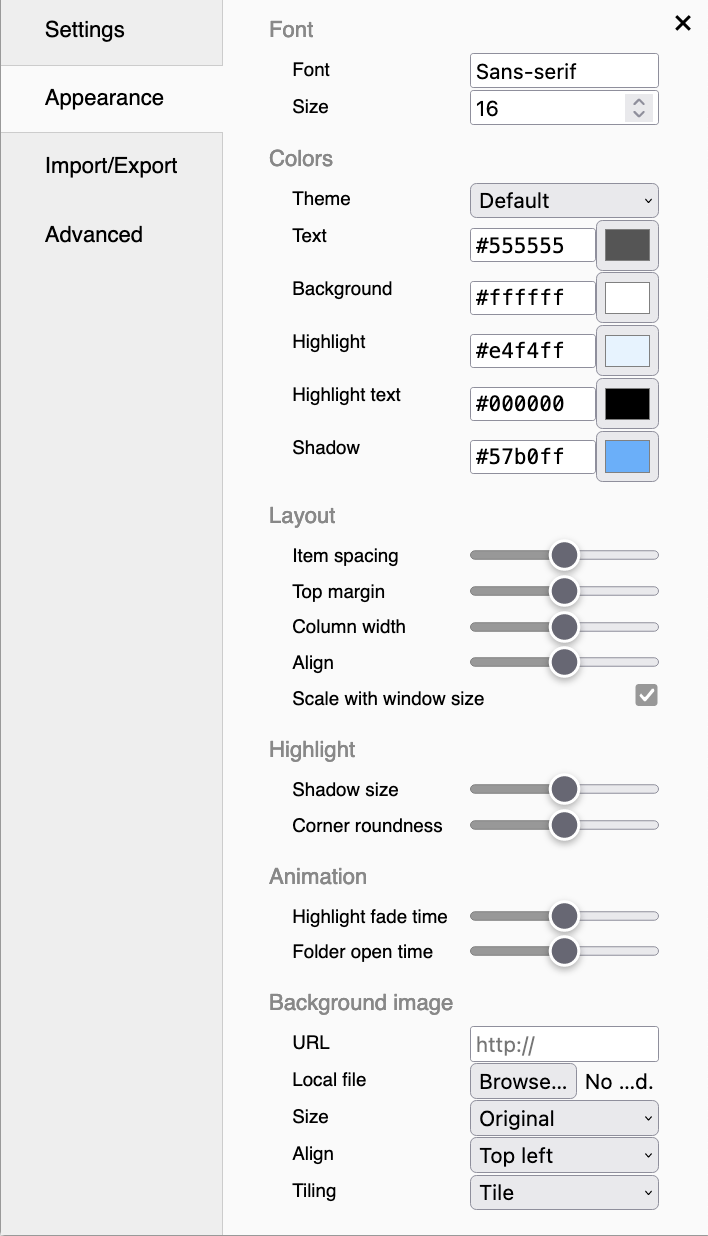
Task: Click the Font name input field
Action: pyautogui.click(x=564, y=71)
